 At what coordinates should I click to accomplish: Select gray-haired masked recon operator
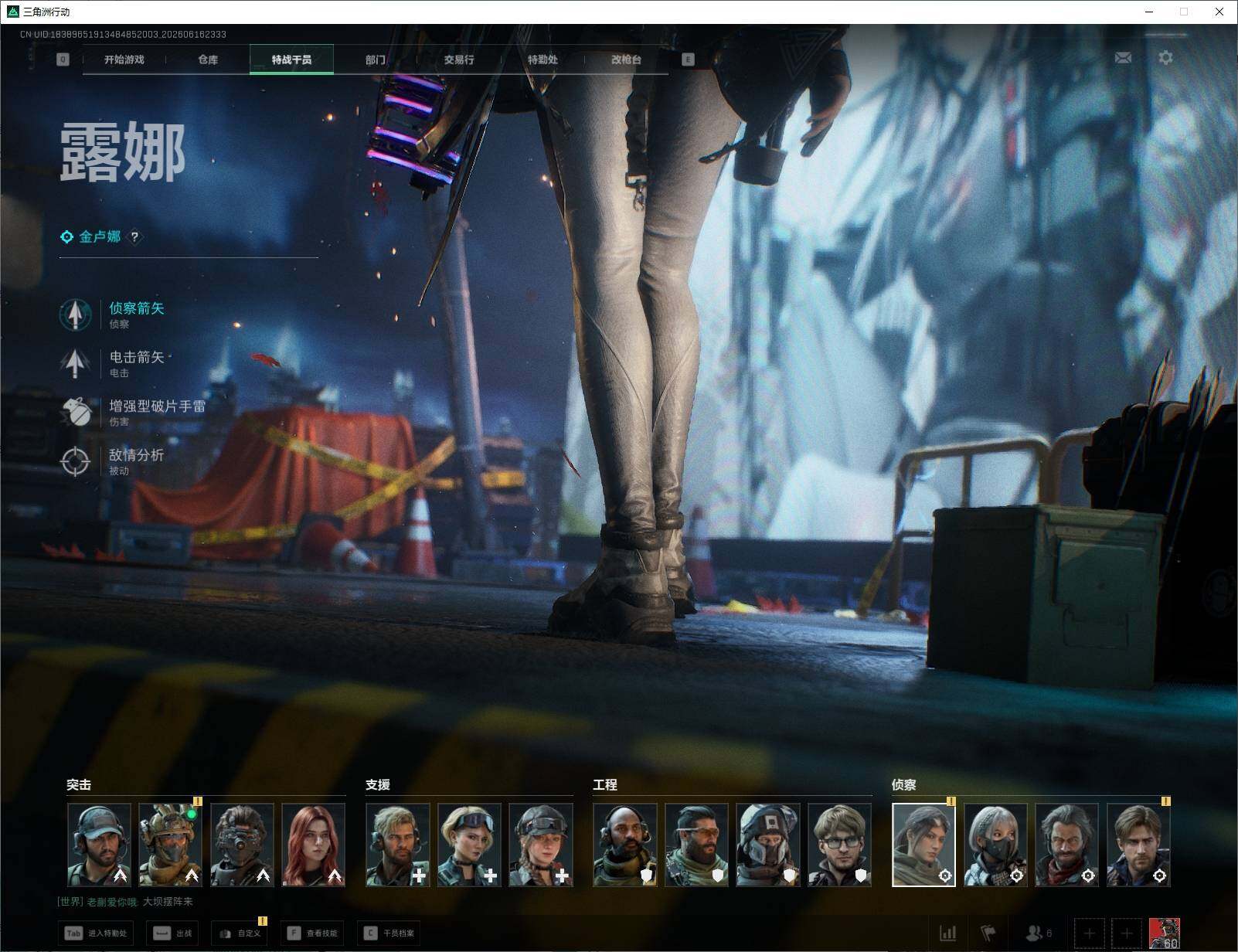pos(995,845)
